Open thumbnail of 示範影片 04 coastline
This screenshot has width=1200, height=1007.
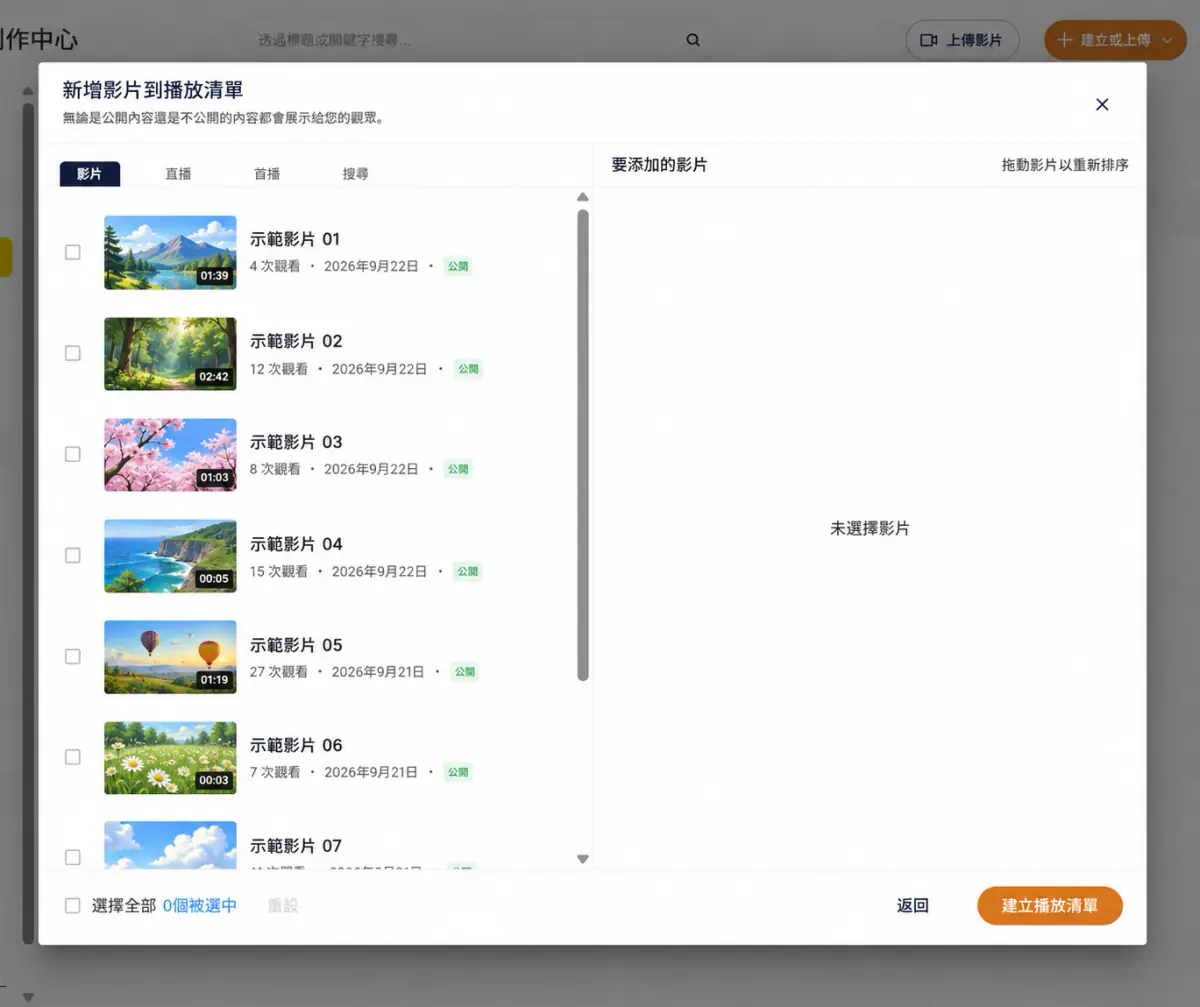pos(170,555)
